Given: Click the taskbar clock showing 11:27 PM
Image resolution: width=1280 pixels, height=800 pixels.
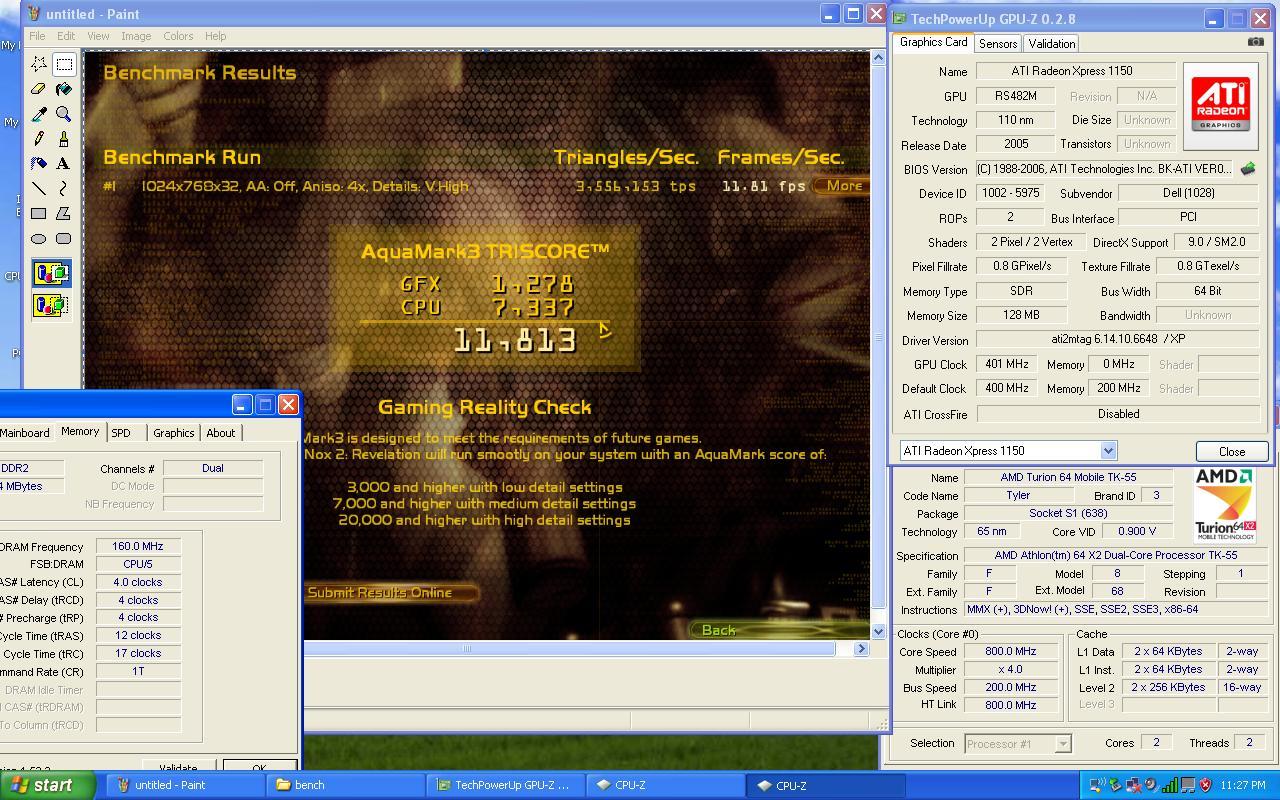Looking at the screenshot, I should tap(1243, 786).
